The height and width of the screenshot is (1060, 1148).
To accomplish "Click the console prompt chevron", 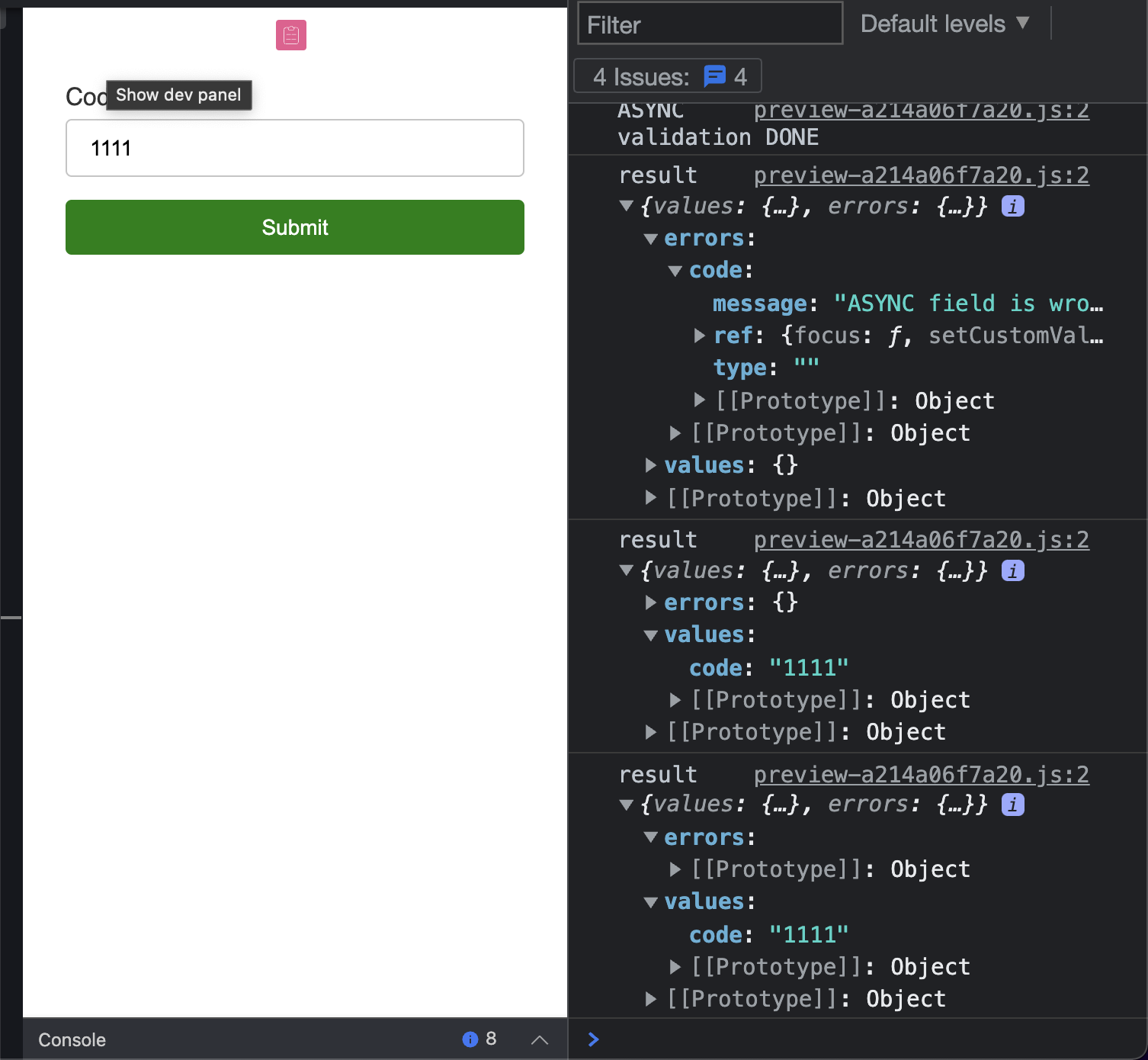I will 594,1039.
